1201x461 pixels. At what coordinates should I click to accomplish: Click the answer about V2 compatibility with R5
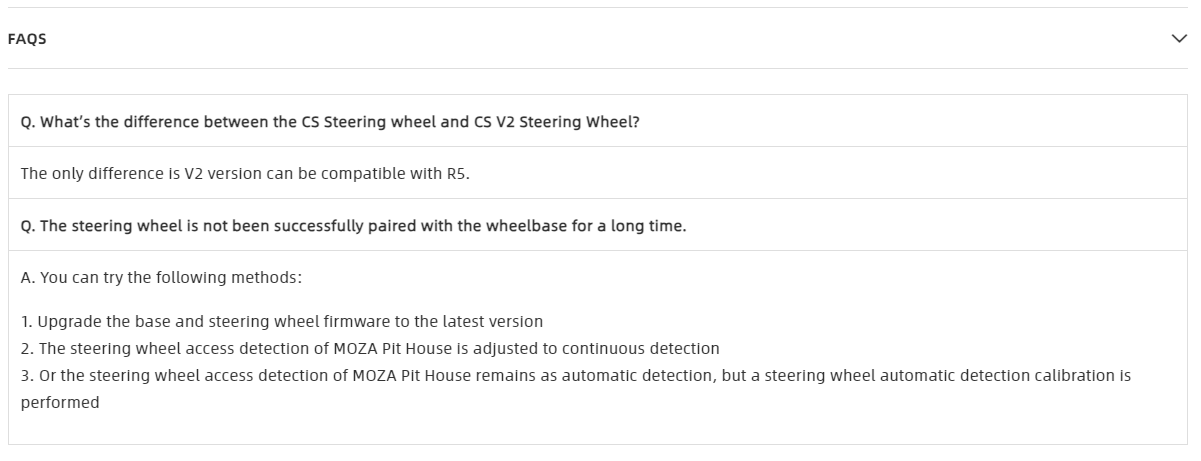click(245, 174)
